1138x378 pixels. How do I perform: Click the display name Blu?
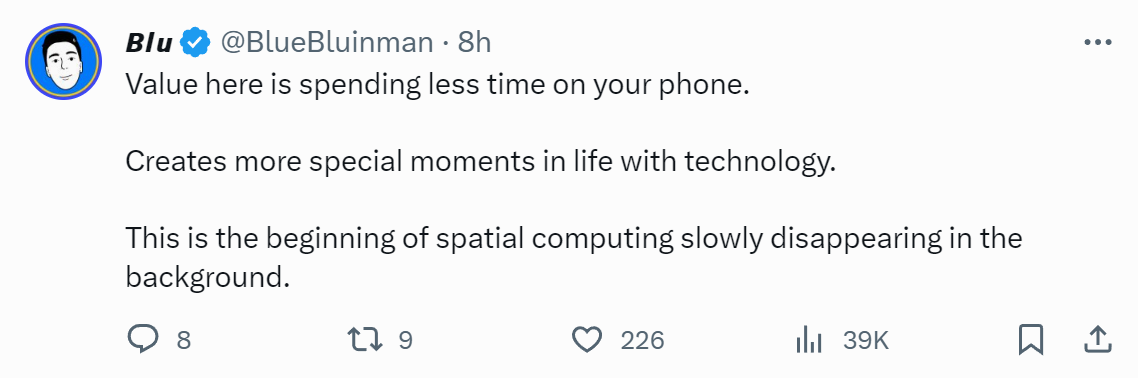149,43
